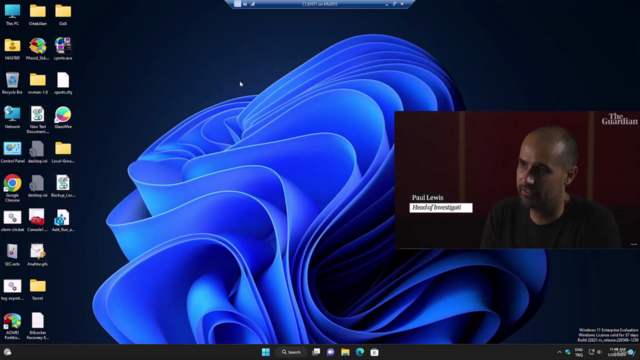Click connection signal icon on remote bar
Screen dimensions: 640x360
[x=253, y=4]
